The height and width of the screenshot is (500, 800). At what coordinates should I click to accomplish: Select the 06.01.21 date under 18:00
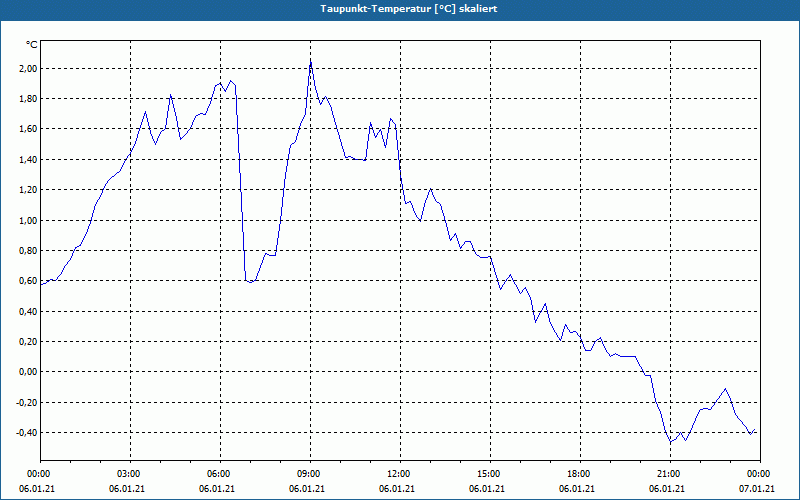(577, 488)
